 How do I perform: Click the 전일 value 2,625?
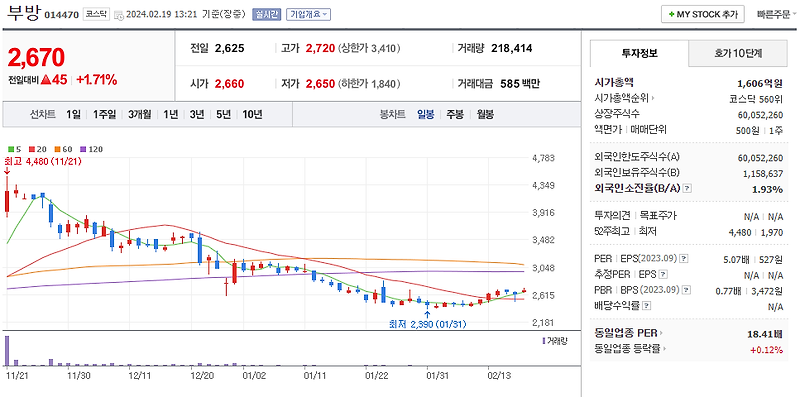click(230, 48)
